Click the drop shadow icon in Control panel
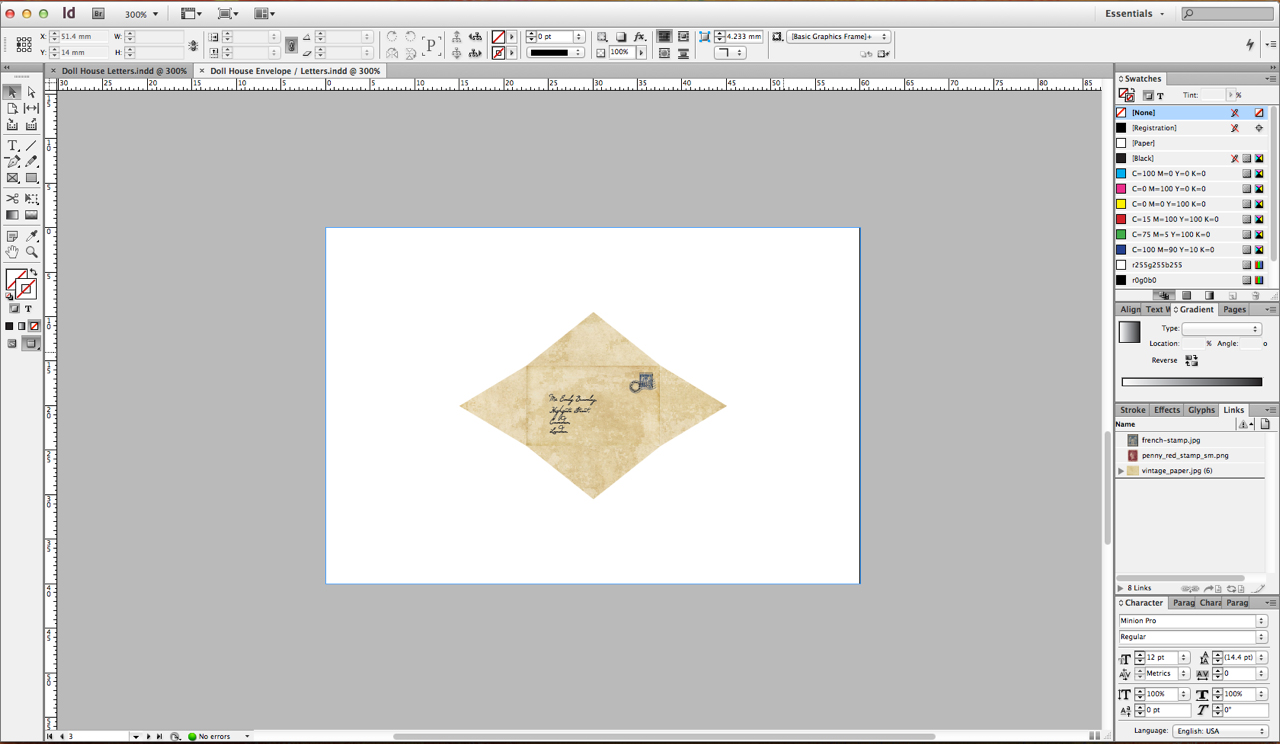 (x=621, y=37)
